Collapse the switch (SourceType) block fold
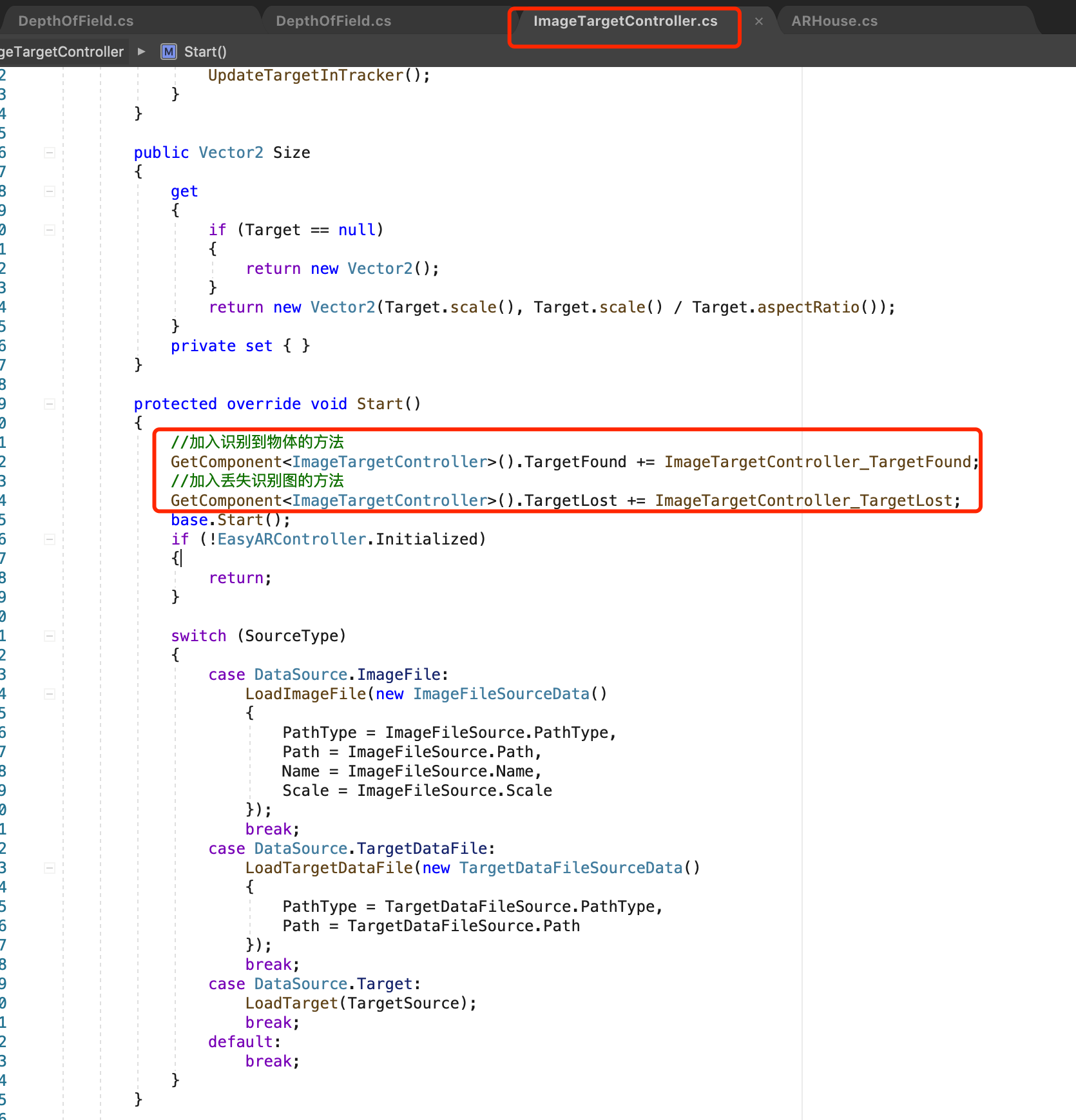The image size is (1076, 1120). 49,636
